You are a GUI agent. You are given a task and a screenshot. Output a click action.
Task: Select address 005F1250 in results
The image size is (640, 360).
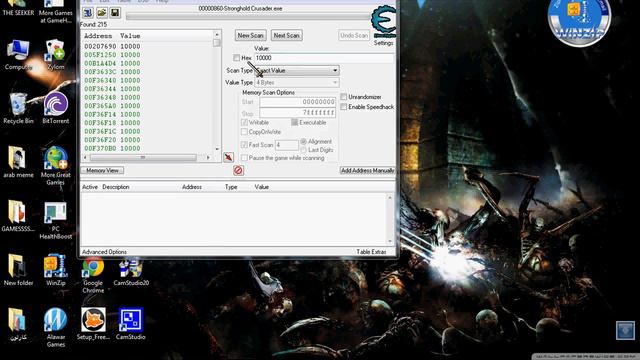coord(112,55)
